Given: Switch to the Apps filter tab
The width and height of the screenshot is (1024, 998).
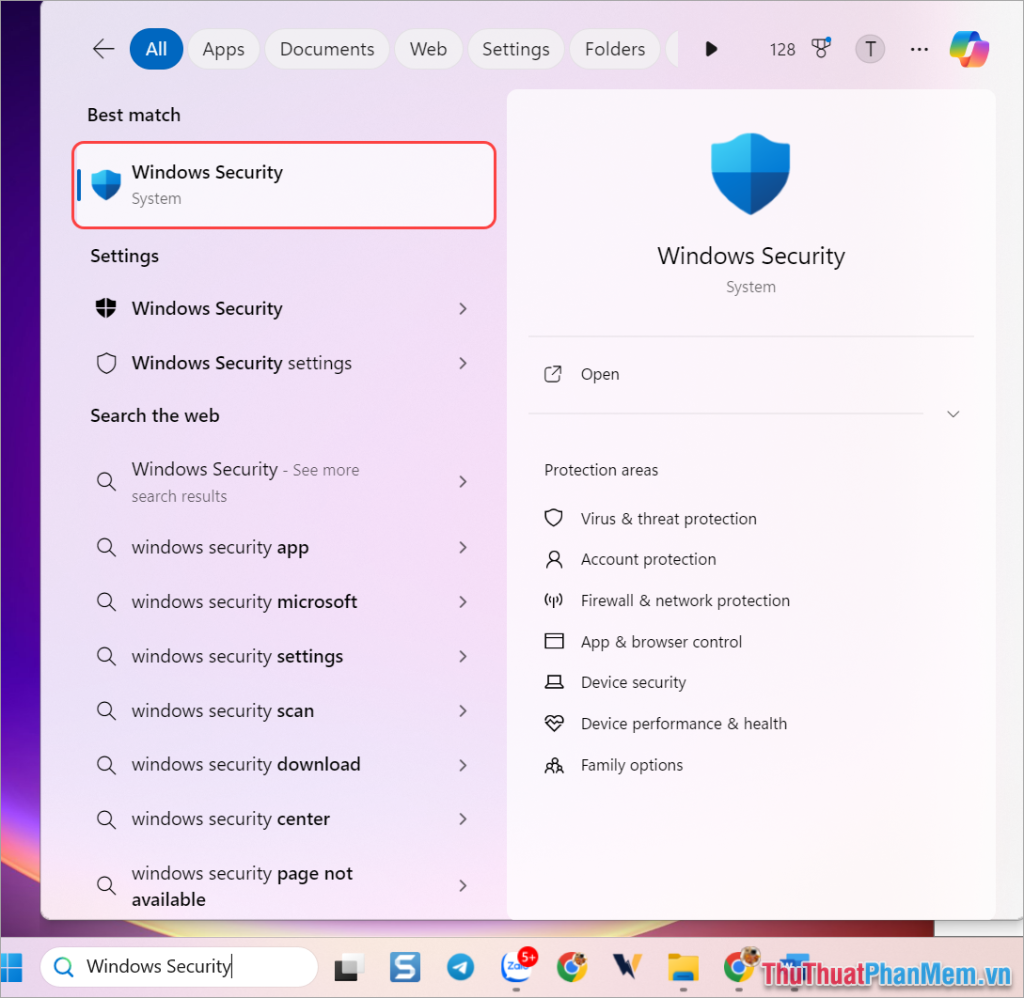Looking at the screenshot, I should [223, 49].
